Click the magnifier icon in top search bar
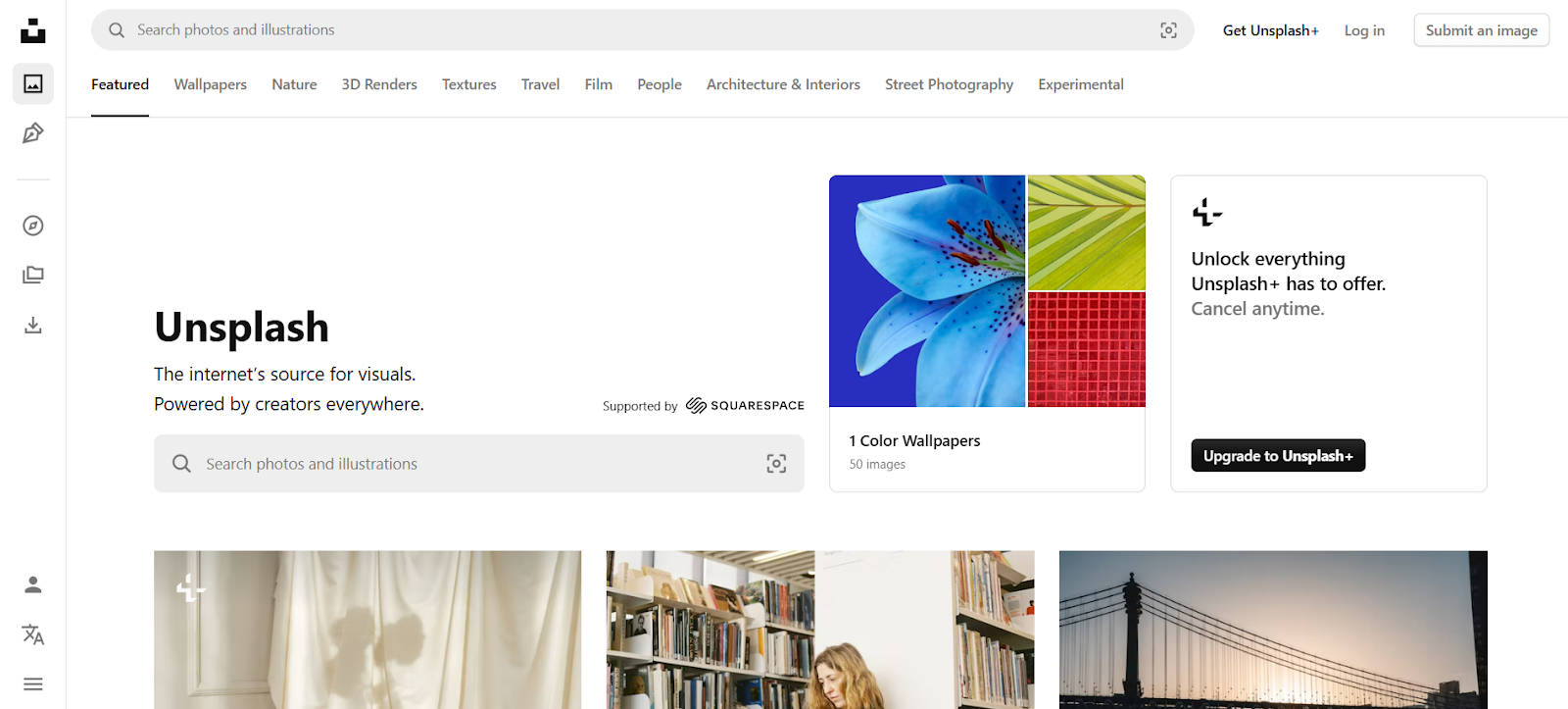 pos(117,30)
